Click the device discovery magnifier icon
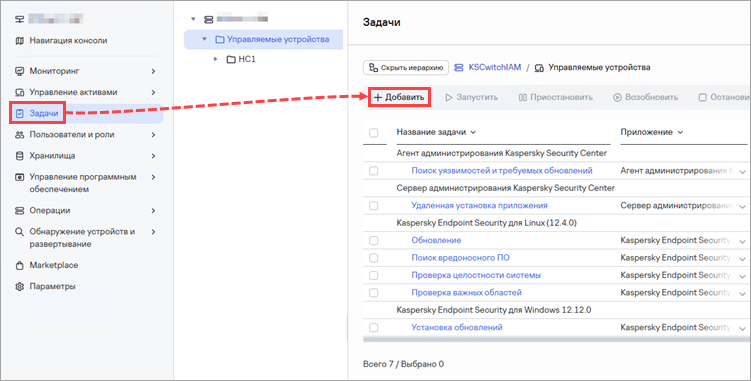This screenshot has width=751, height=381. [x=20, y=231]
